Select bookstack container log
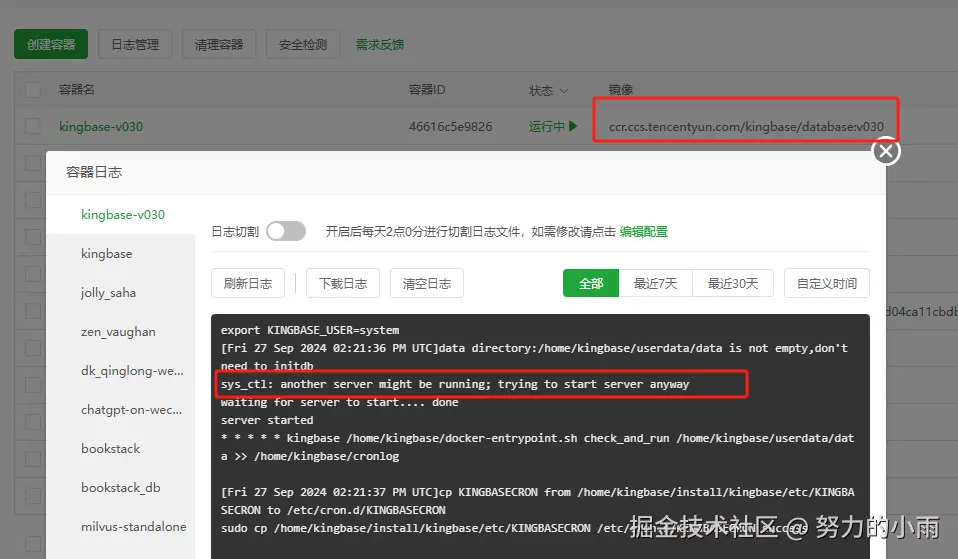 point(121,449)
